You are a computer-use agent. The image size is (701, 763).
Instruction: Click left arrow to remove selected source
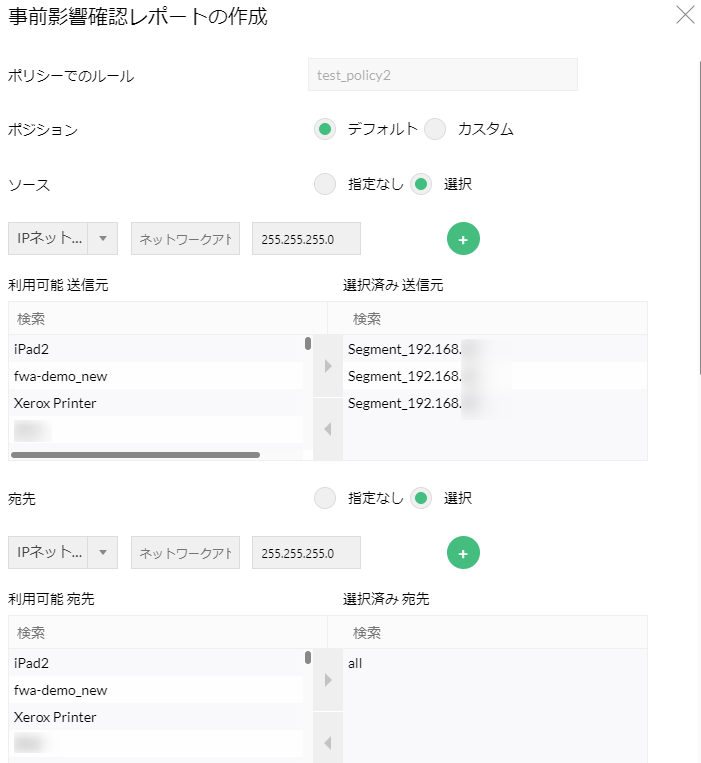point(328,429)
